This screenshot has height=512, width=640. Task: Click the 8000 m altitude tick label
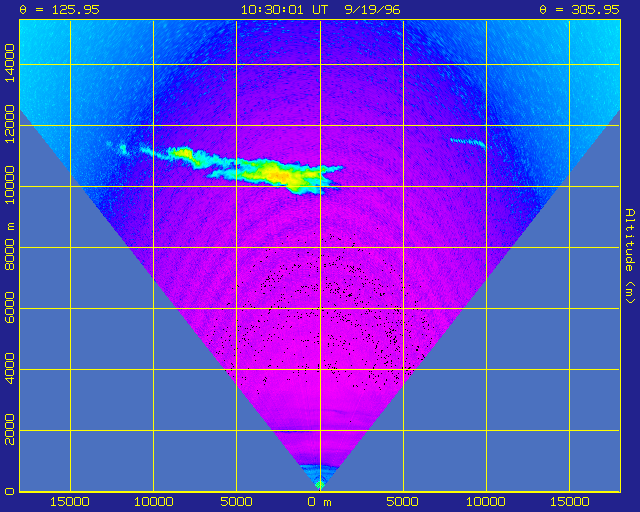[9, 247]
